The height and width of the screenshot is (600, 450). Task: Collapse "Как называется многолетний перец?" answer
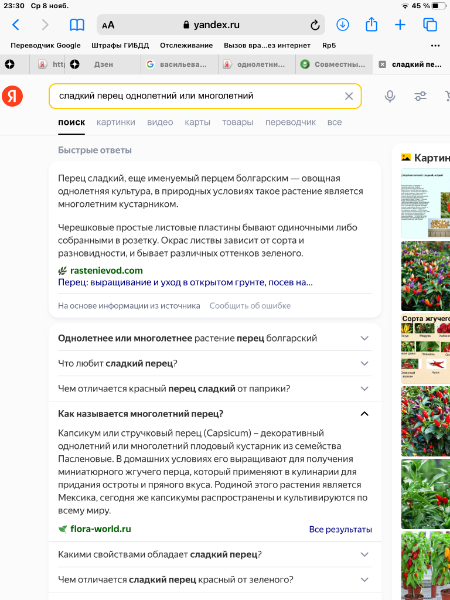coord(215,414)
